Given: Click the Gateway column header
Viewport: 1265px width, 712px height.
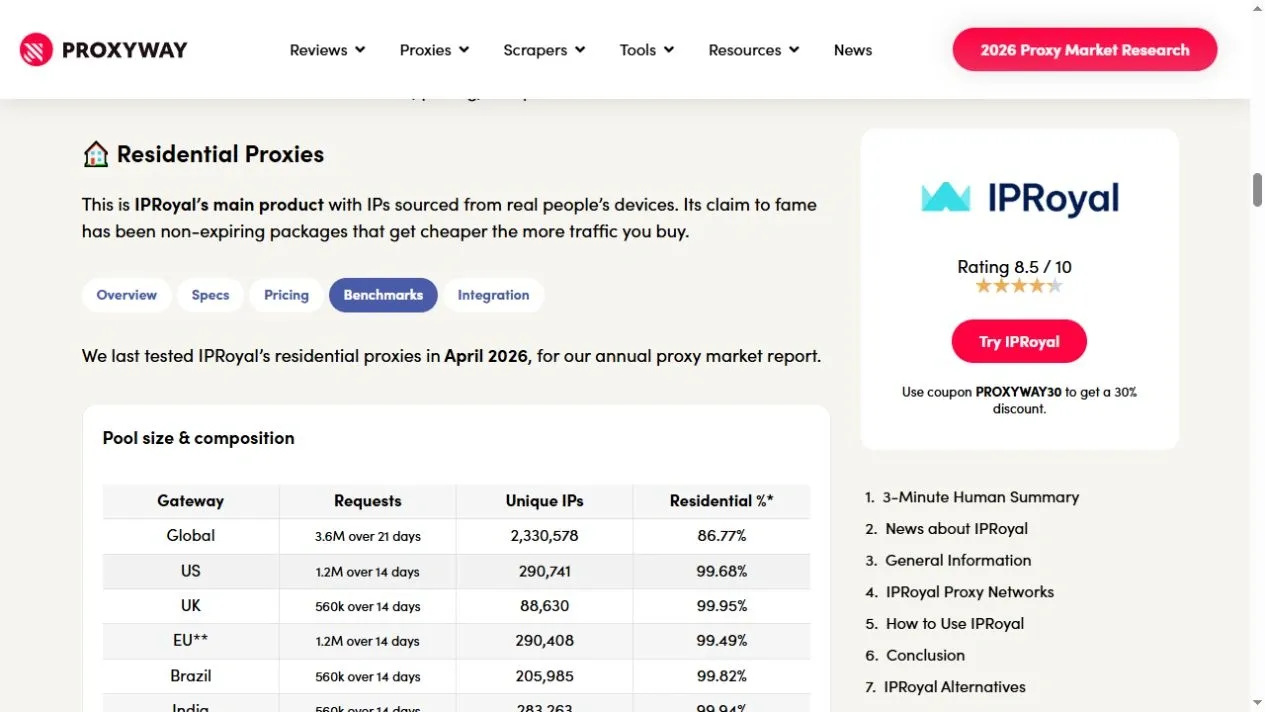Looking at the screenshot, I should point(191,501).
